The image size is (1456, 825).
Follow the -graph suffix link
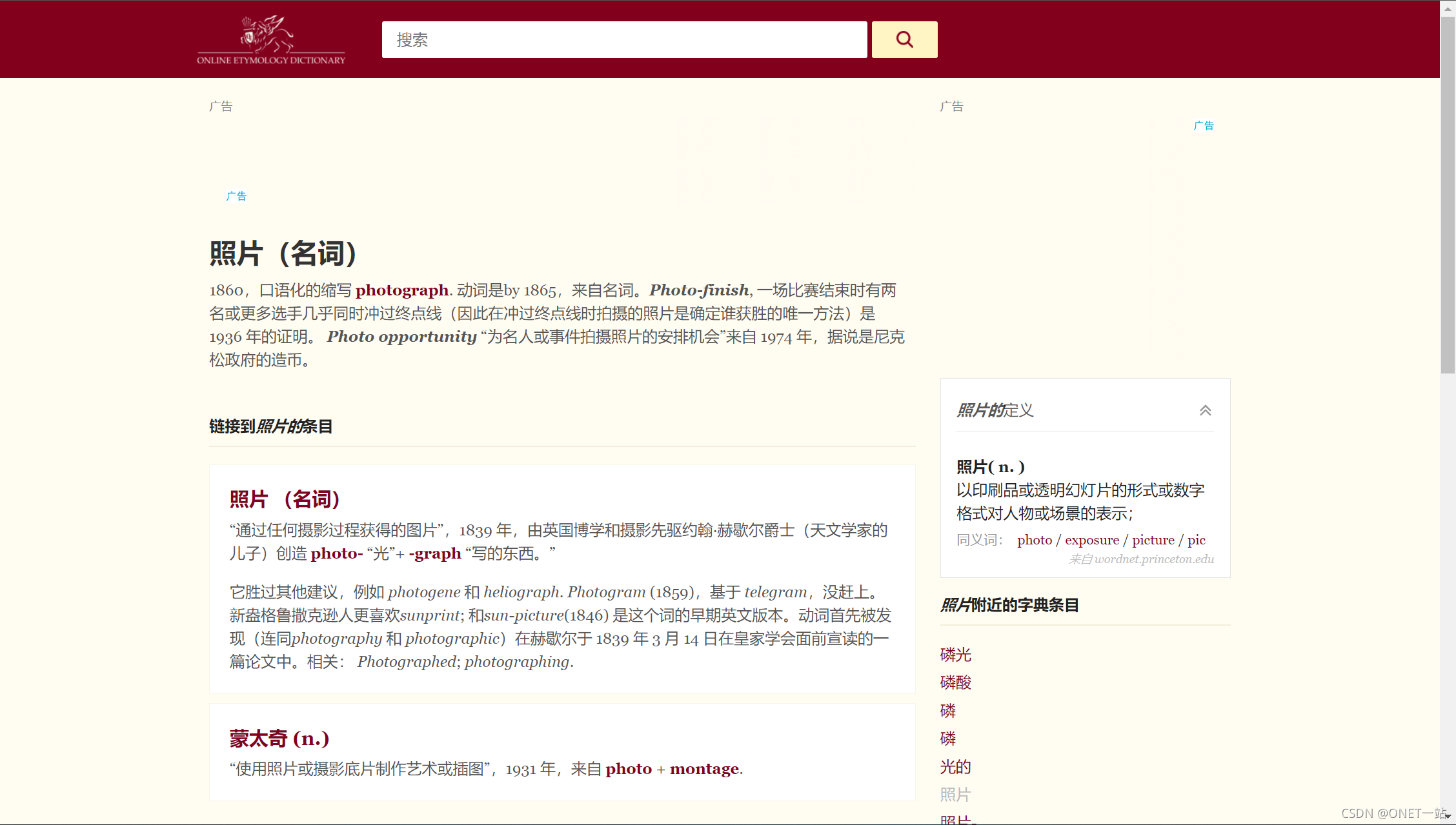click(434, 553)
